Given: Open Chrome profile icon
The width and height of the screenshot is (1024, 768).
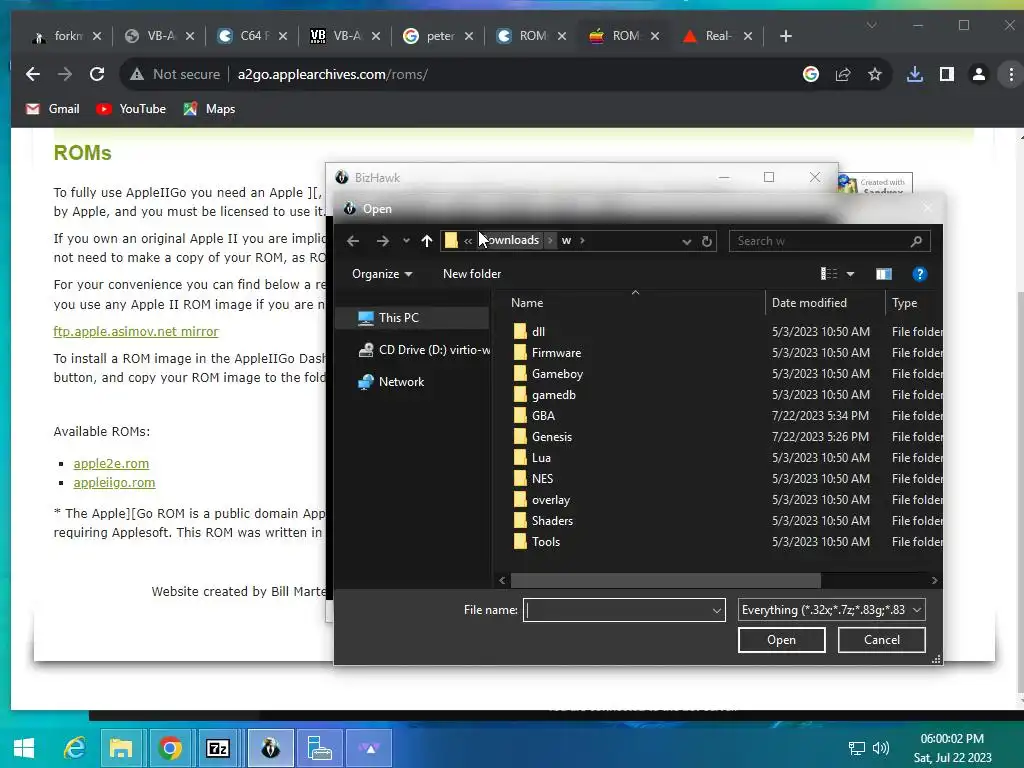Looking at the screenshot, I should pos(978,74).
